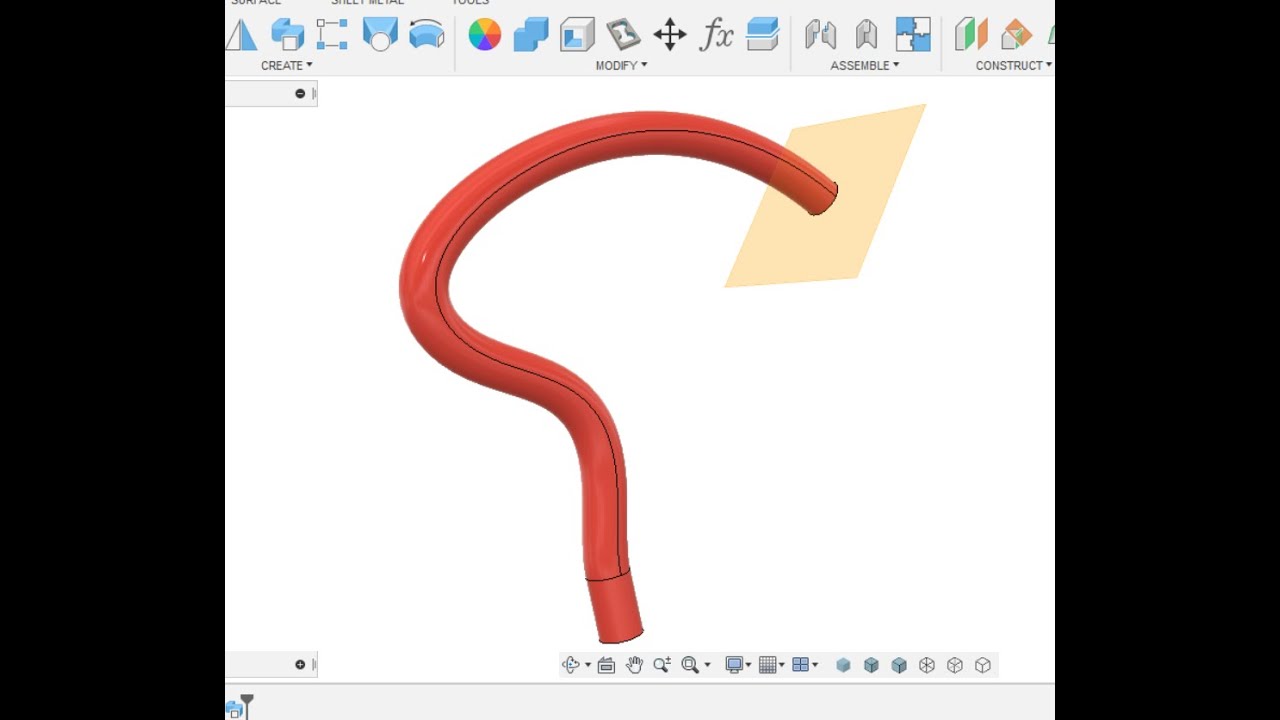The height and width of the screenshot is (720, 1280).
Task: Switch to second shaded cube visual style
Action: pos(871,665)
